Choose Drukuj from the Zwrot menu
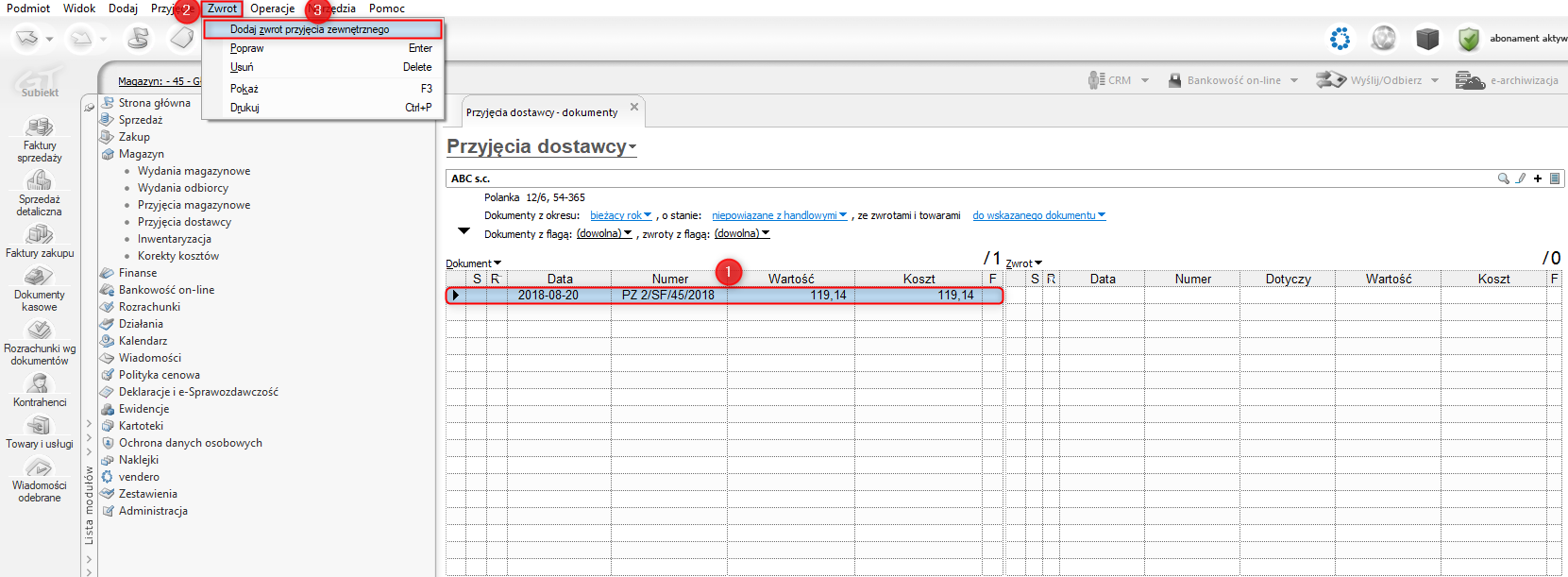The width and height of the screenshot is (1568, 577). pos(323,108)
